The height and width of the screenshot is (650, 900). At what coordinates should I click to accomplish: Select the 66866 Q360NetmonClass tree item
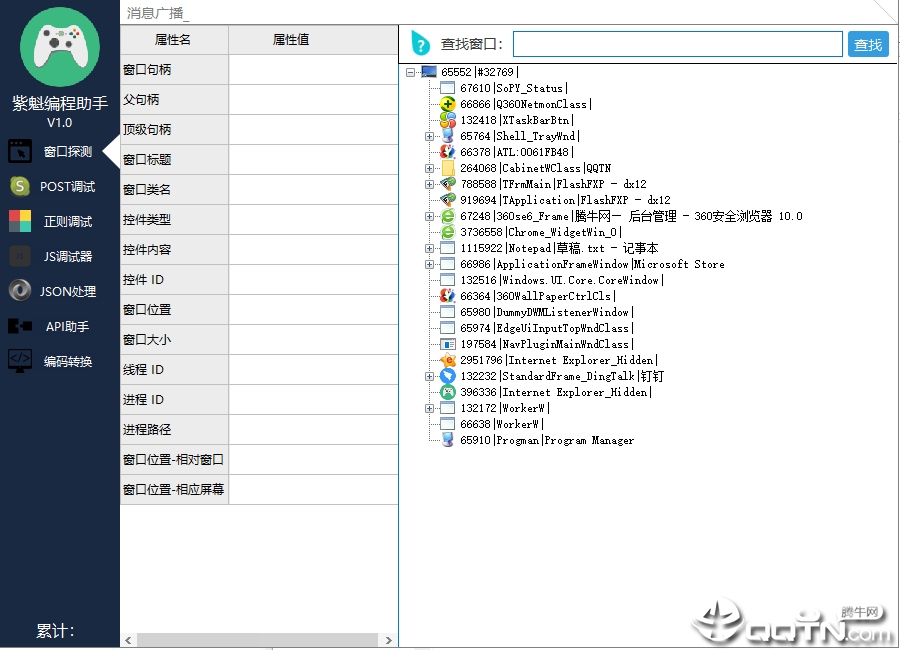(x=525, y=104)
